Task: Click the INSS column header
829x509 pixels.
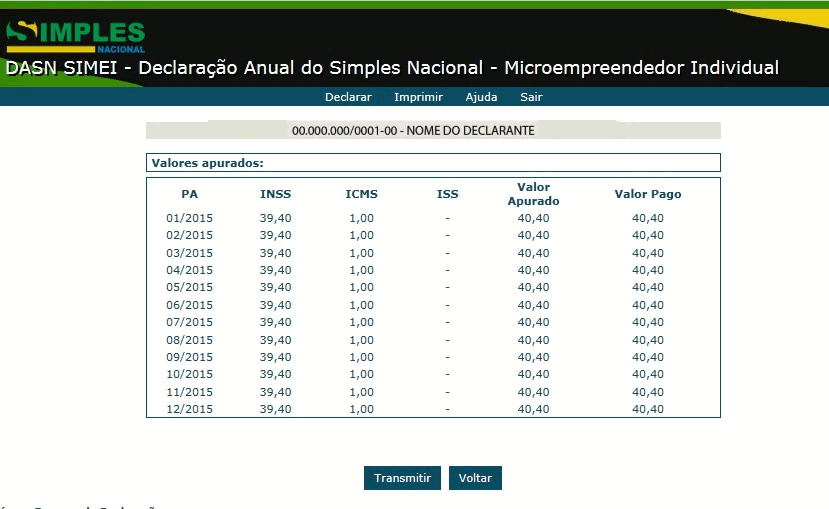Action: (275, 194)
